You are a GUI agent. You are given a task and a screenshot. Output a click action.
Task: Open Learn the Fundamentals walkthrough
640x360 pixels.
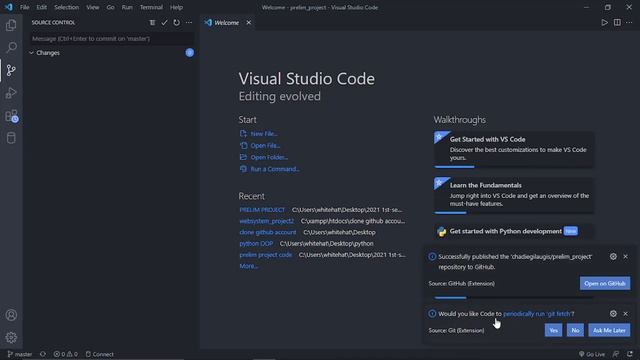click(514, 196)
